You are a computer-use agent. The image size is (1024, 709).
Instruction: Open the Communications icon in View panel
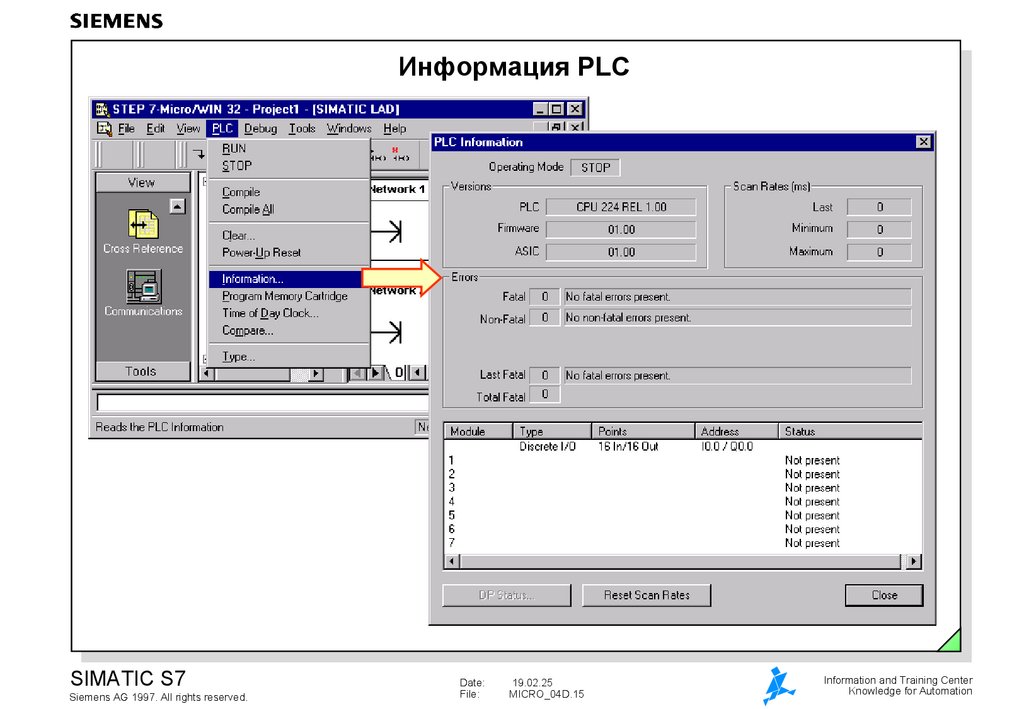[x=143, y=287]
